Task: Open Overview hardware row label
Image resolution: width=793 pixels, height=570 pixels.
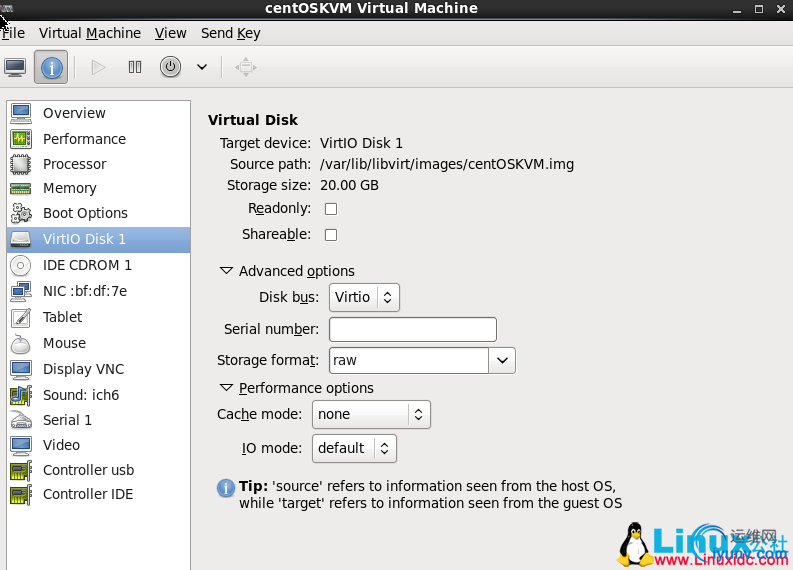Action: click(74, 113)
